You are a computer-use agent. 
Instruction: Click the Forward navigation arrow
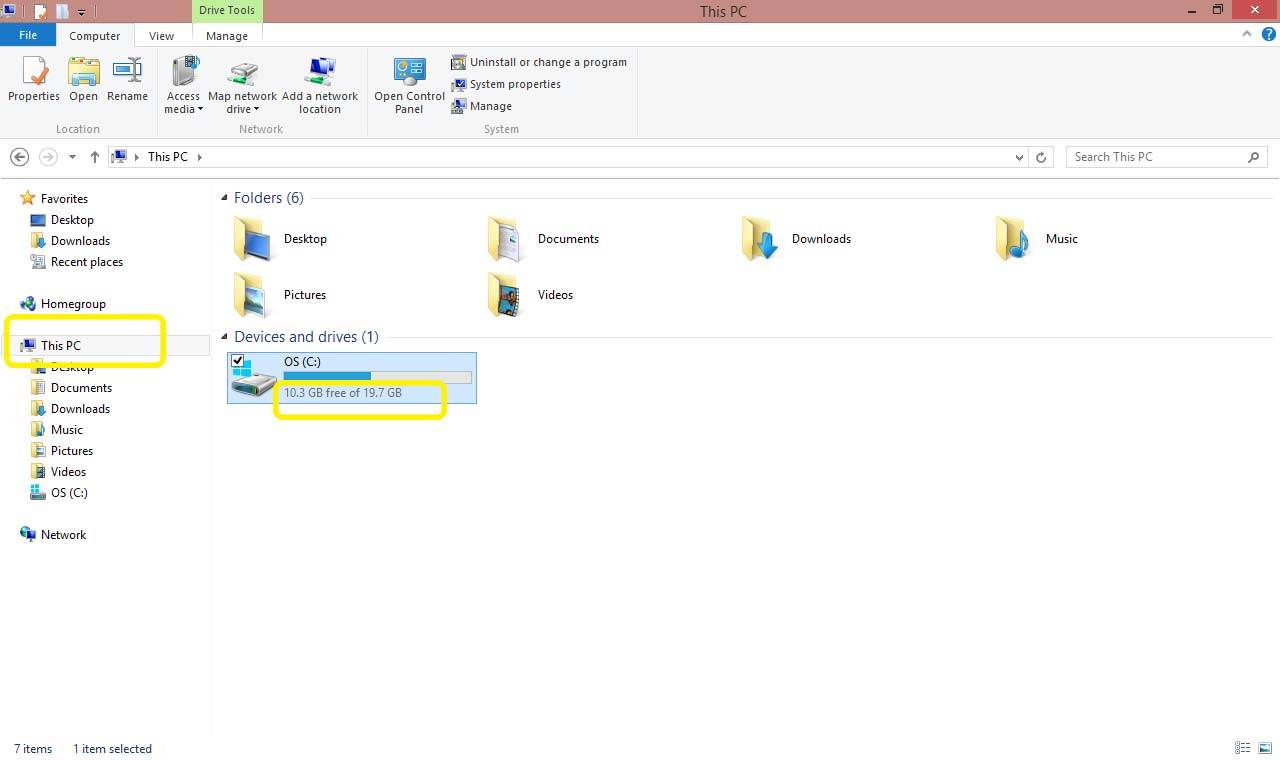pos(48,157)
